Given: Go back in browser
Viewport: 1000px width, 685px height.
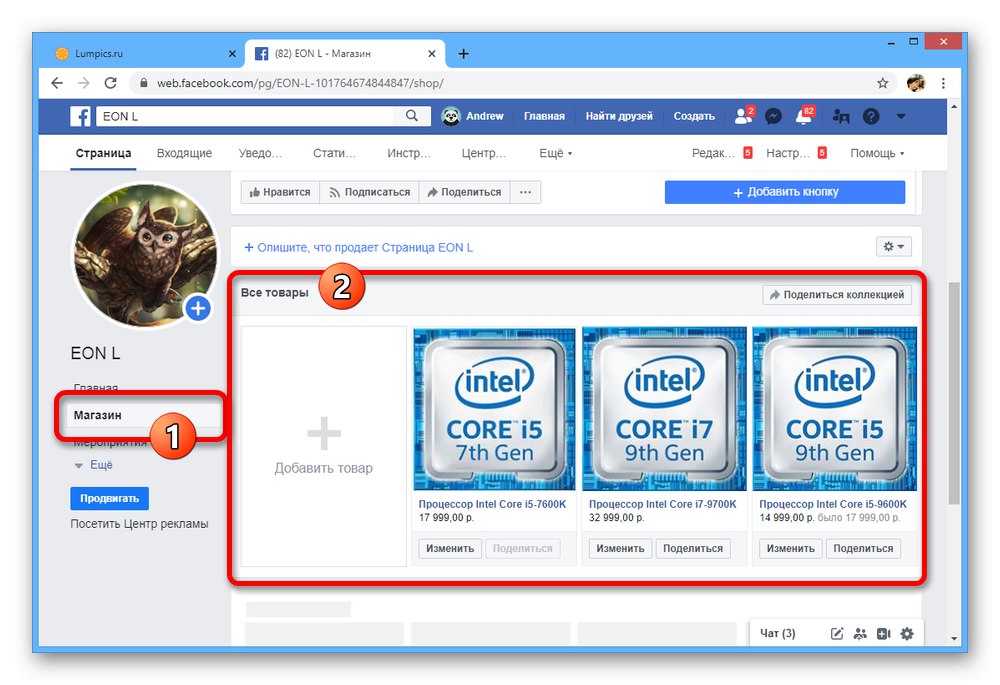Looking at the screenshot, I should pos(57,83).
